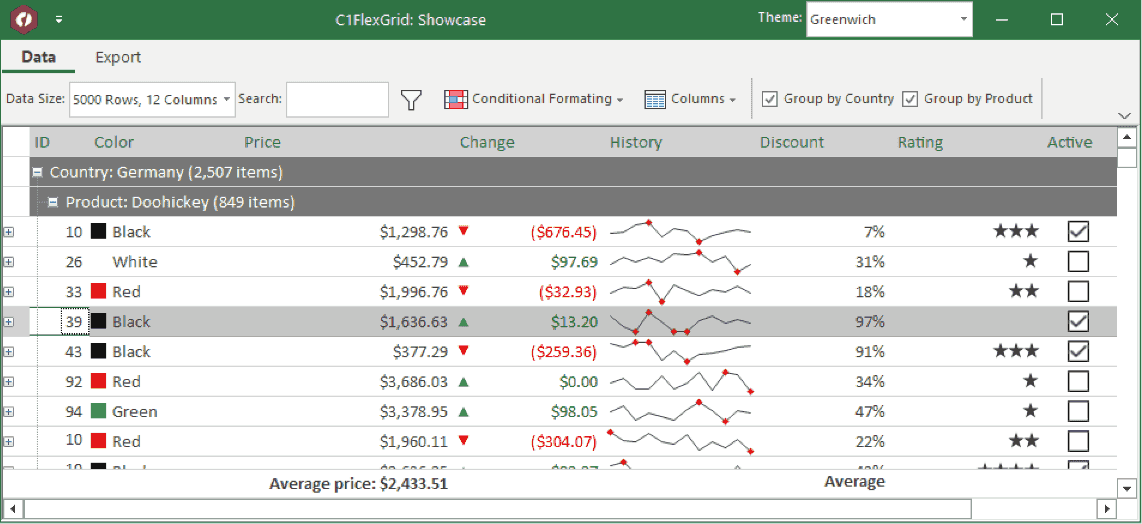1142x524 pixels.
Task: Sort by the History column header
Action: click(x=636, y=142)
